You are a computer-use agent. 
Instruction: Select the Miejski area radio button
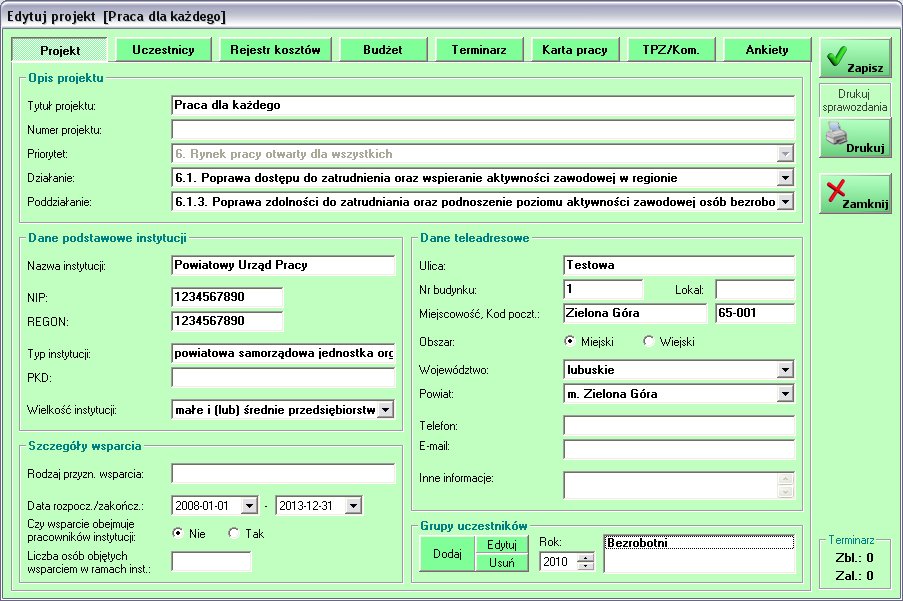[x=571, y=341]
